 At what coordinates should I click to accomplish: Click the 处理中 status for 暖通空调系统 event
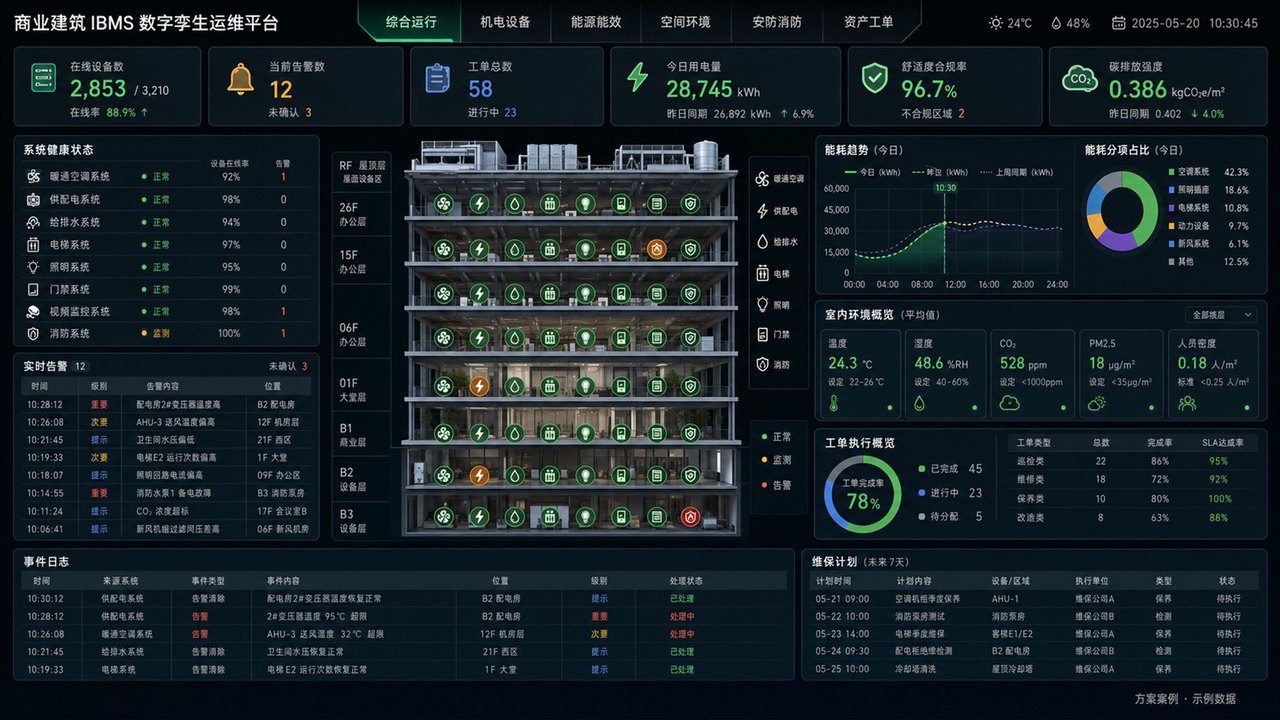[682, 634]
